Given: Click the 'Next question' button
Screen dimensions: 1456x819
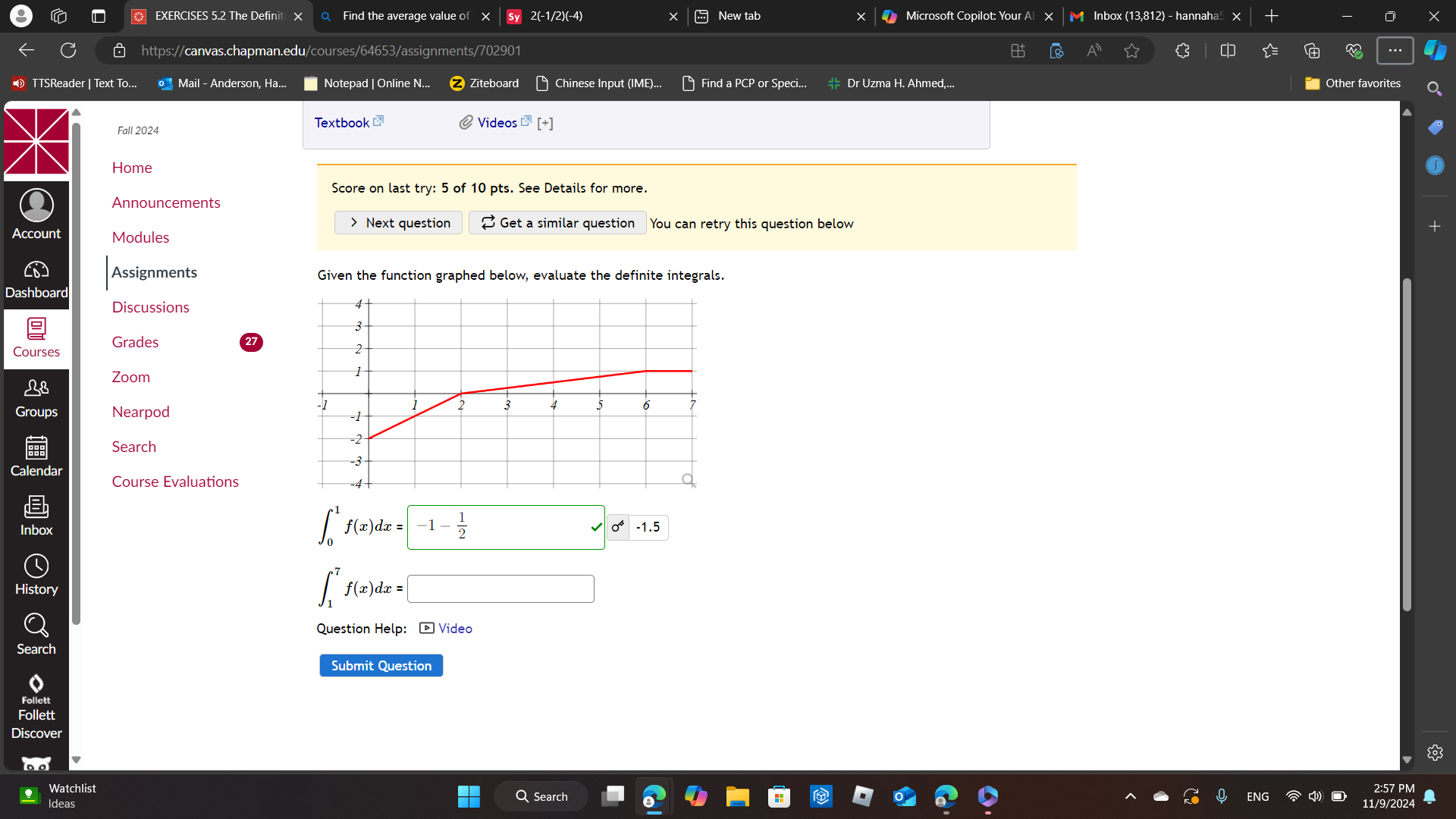Looking at the screenshot, I should tap(398, 222).
